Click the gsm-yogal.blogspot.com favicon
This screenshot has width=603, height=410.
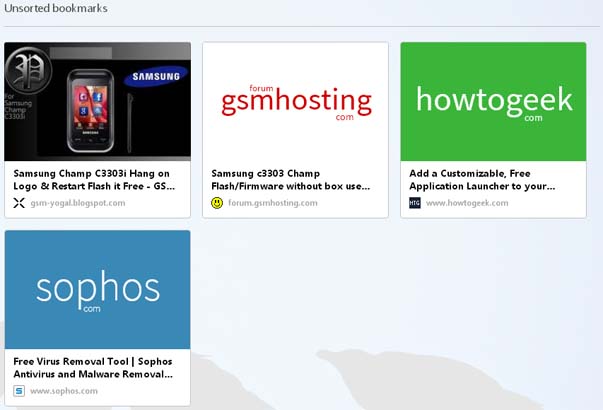(19, 203)
